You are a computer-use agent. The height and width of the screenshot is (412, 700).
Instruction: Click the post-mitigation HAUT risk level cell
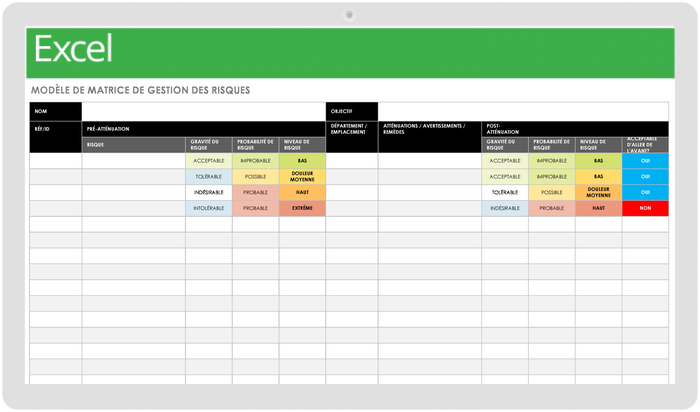[x=598, y=209]
